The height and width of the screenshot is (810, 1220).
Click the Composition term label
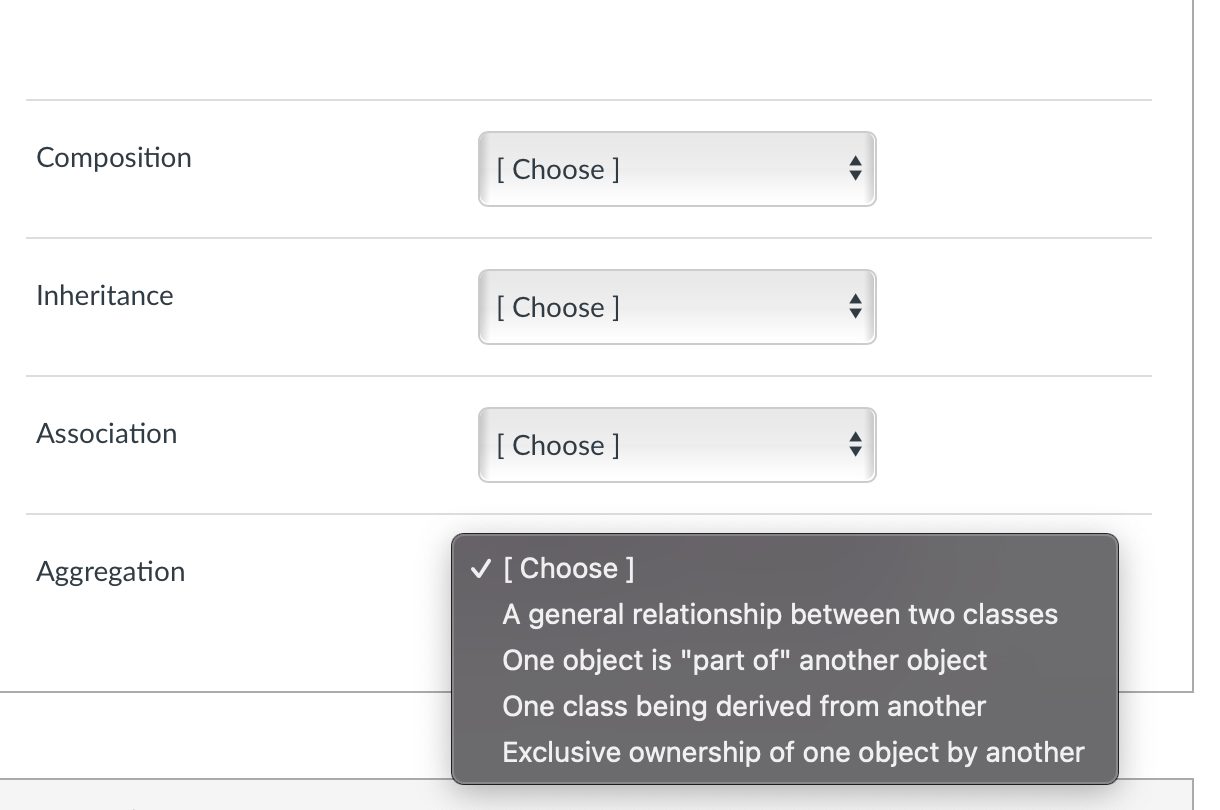click(114, 158)
